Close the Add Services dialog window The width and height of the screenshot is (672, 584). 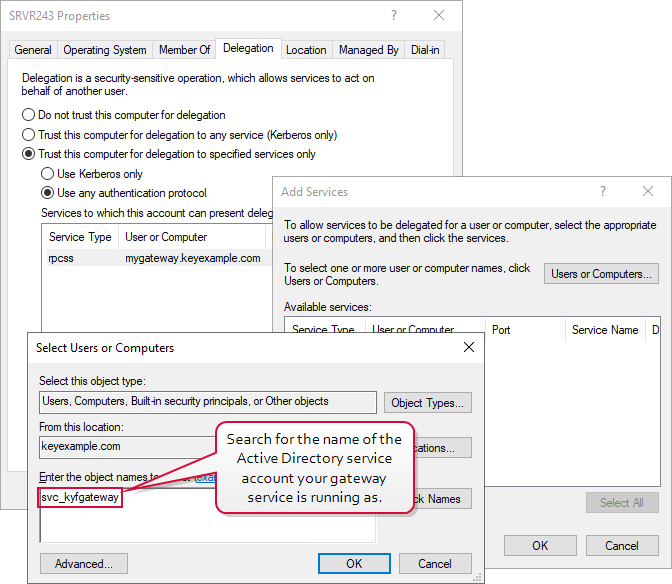tap(649, 191)
